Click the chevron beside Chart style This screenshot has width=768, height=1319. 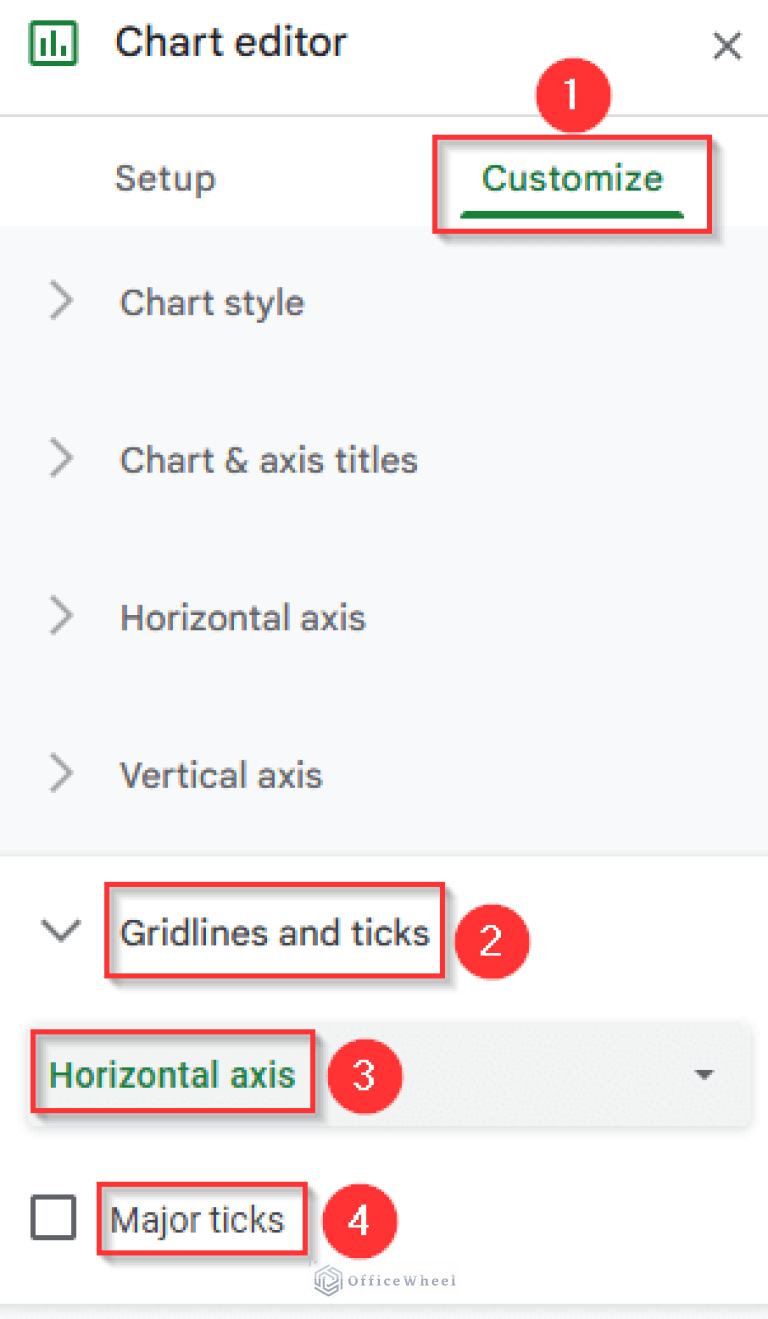pyautogui.click(x=61, y=302)
